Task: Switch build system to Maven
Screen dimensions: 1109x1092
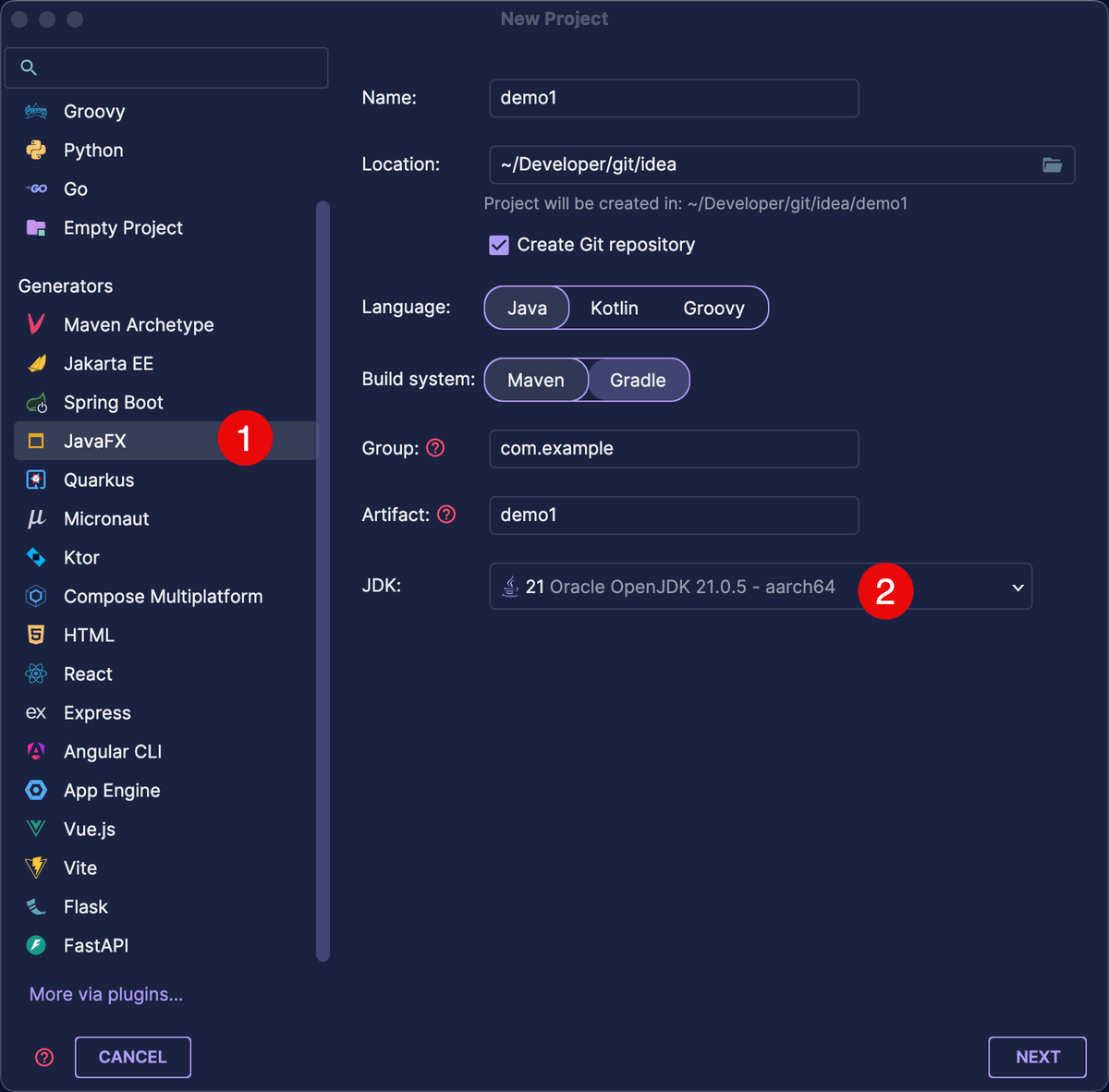Action: click(537, 380)
